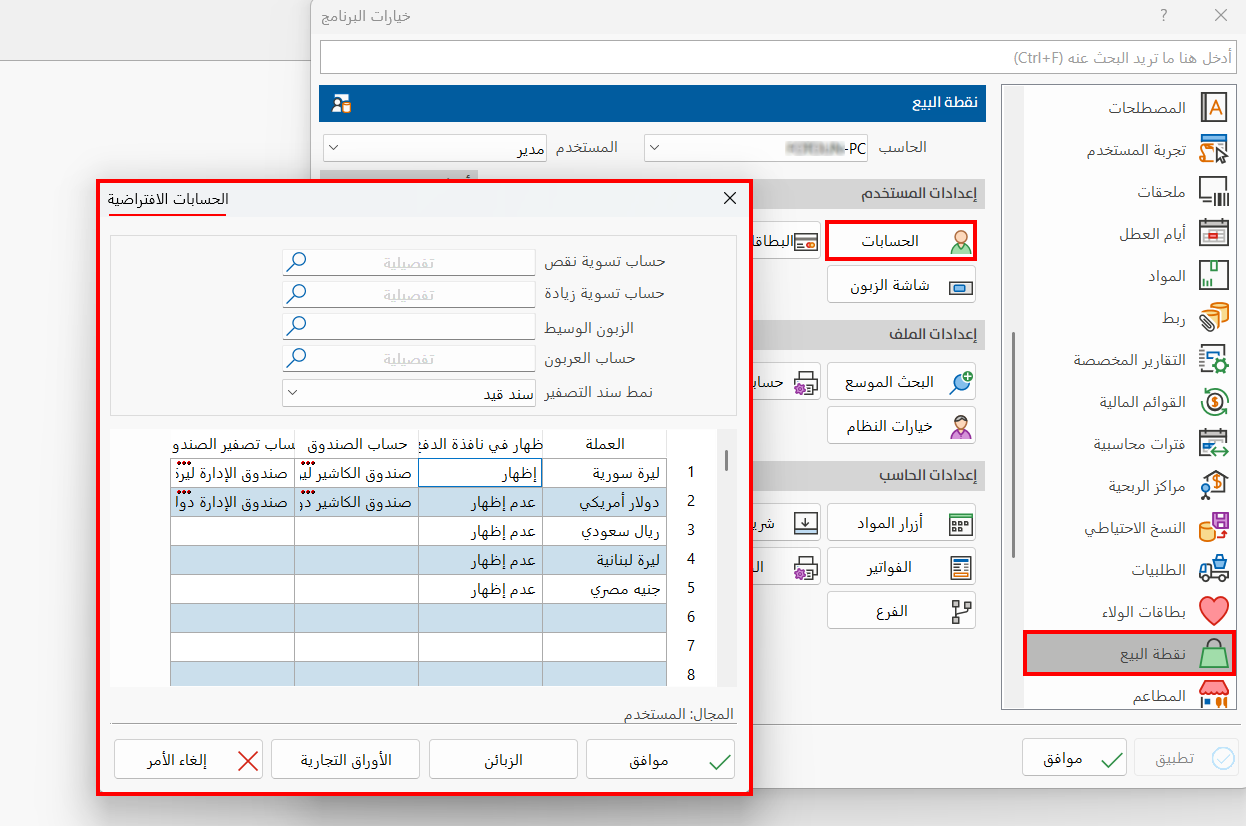Toggle إظهار display for ليرة سورية currency

480,473
